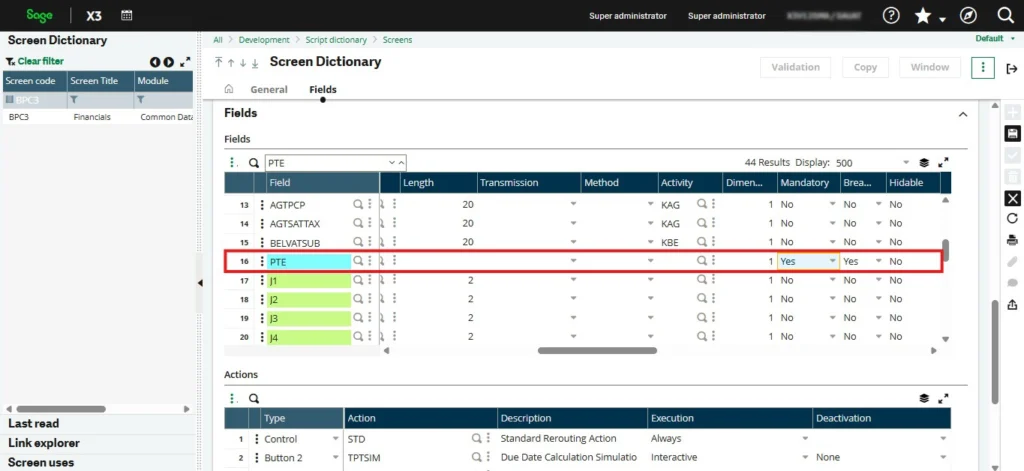Click the exit arrow icon beside Window

click(x=1012, y=67)
